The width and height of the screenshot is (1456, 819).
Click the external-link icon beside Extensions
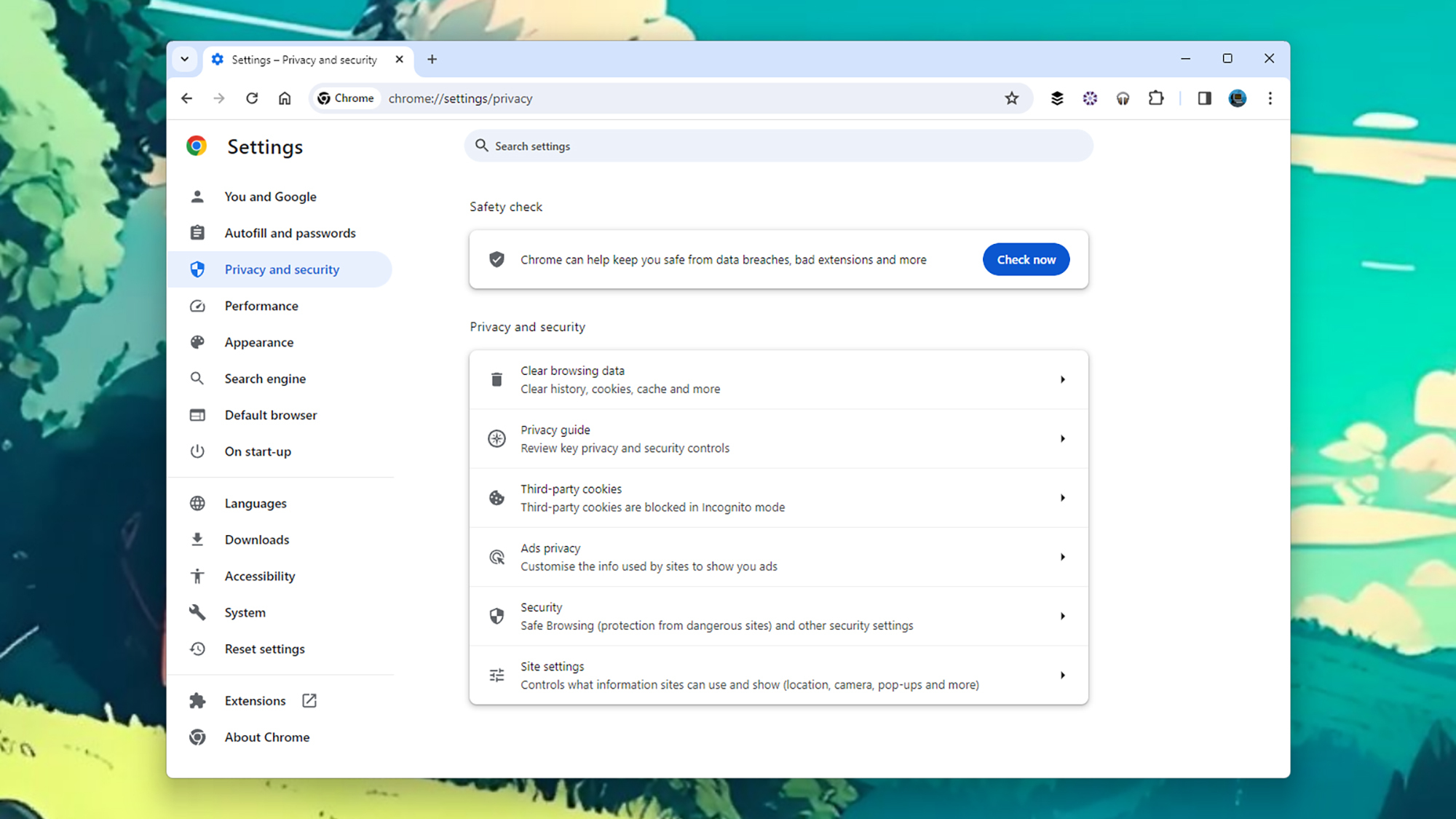[309, 700]
